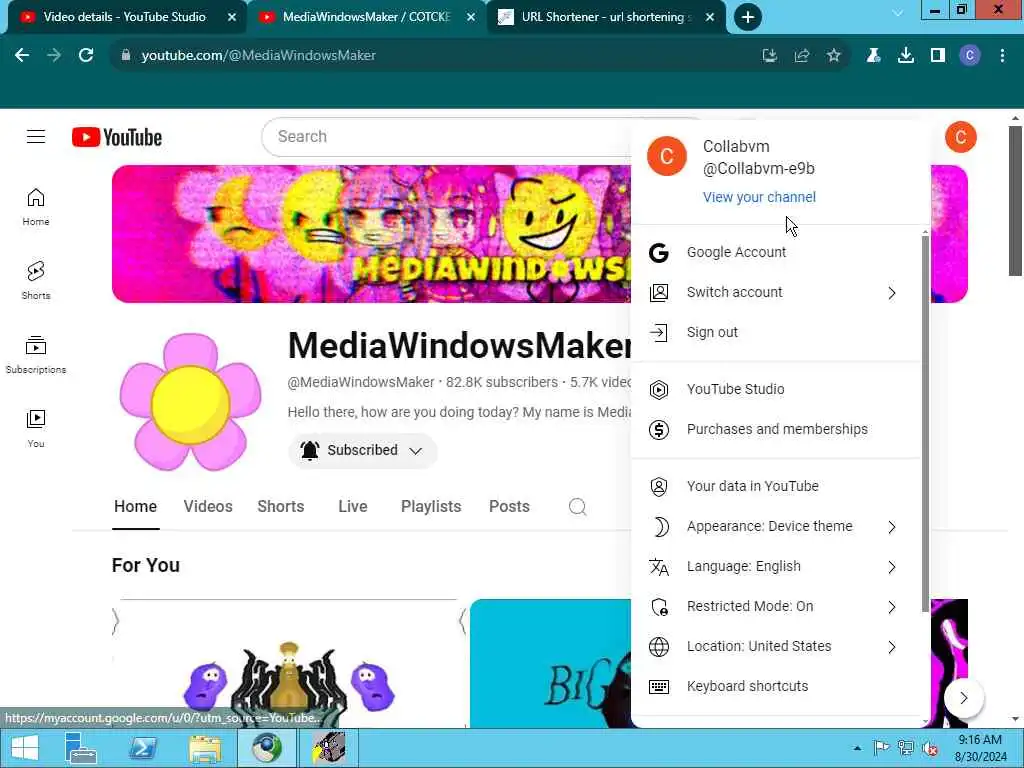
Task: Open the browser downloads icon
Action: (906, 56)
